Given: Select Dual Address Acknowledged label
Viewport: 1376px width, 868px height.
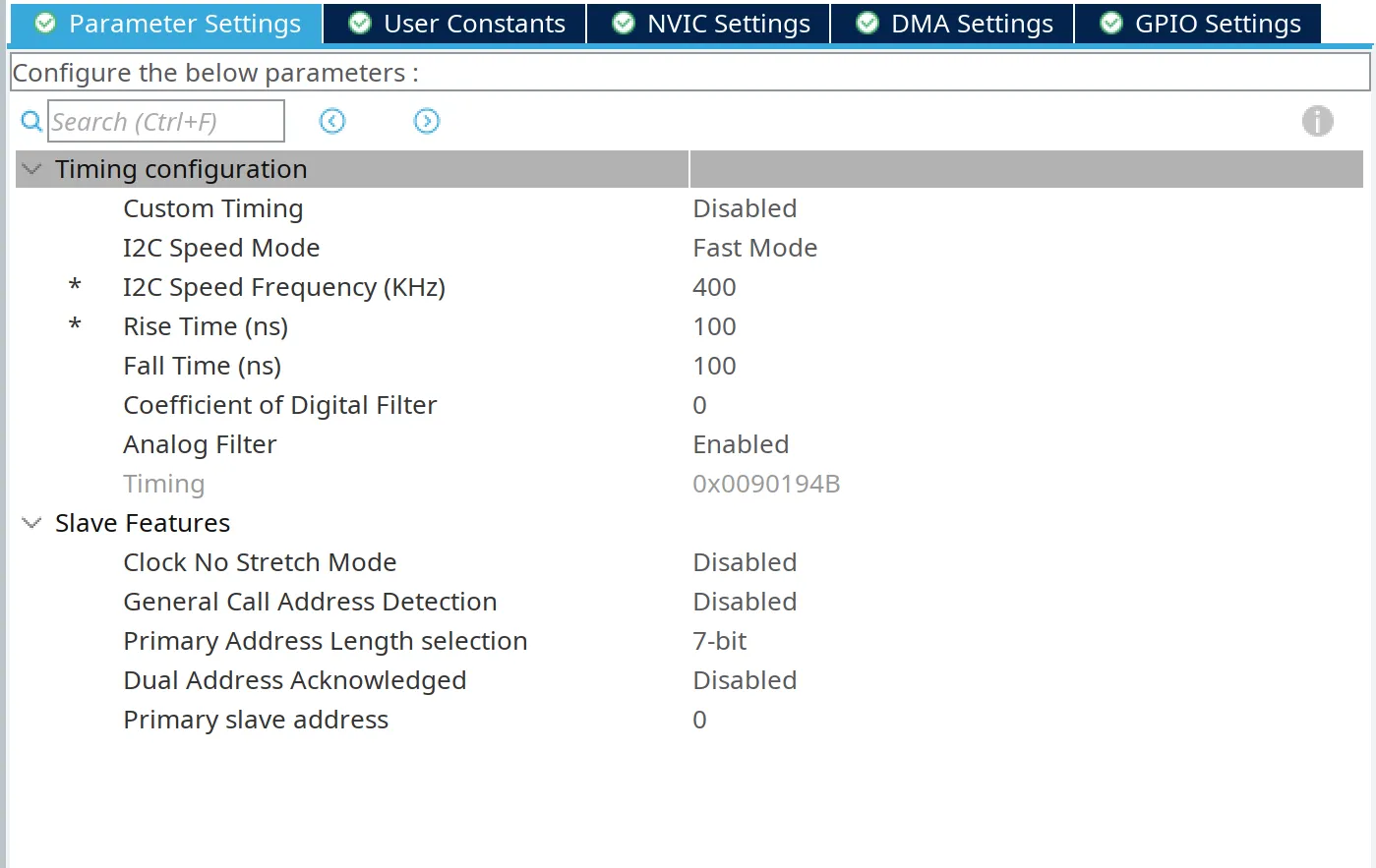Looking at the screenshot, I should pos(294,680).
